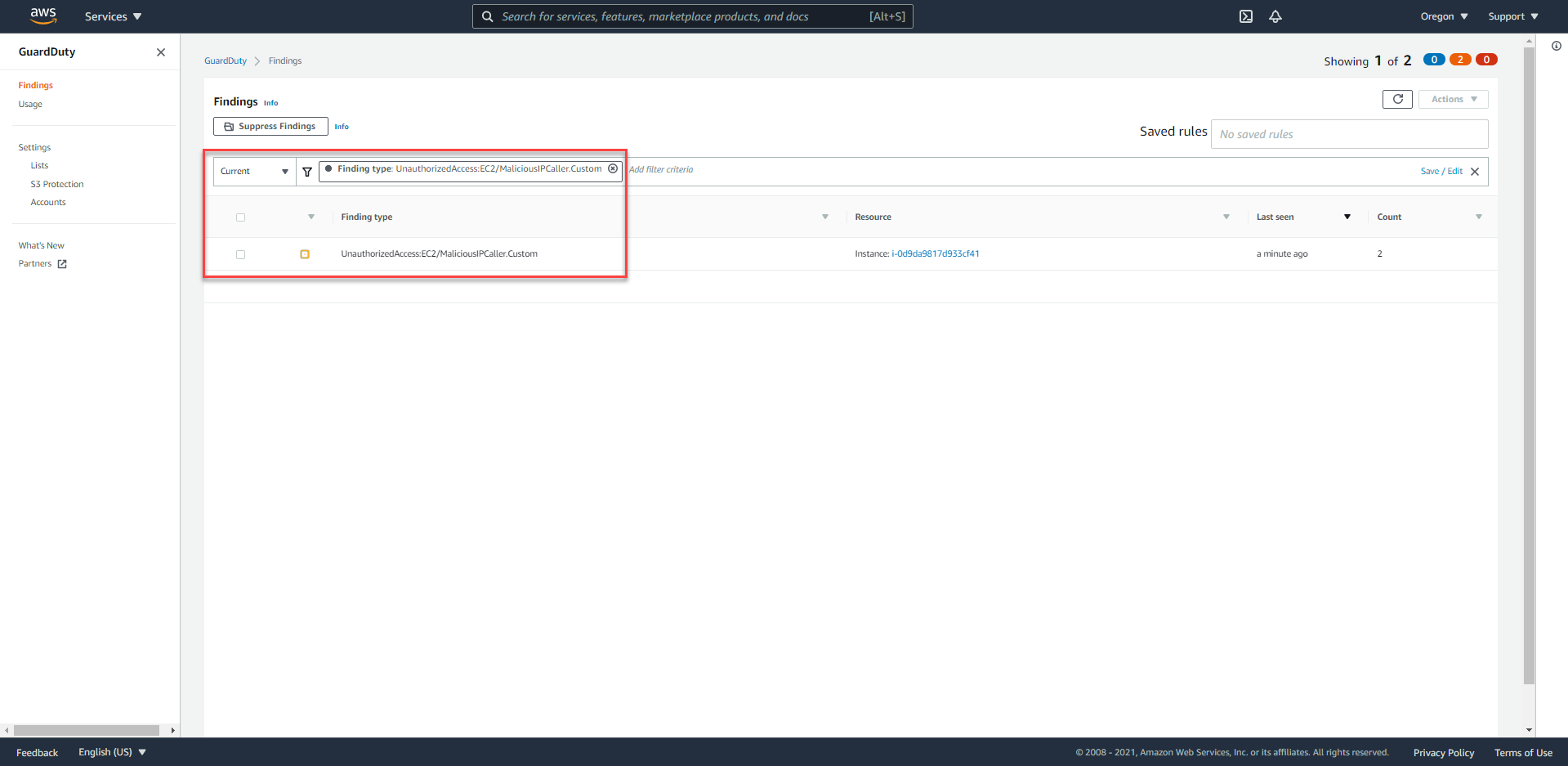
Task: Click the search magnifier icon
Action: 487,16
